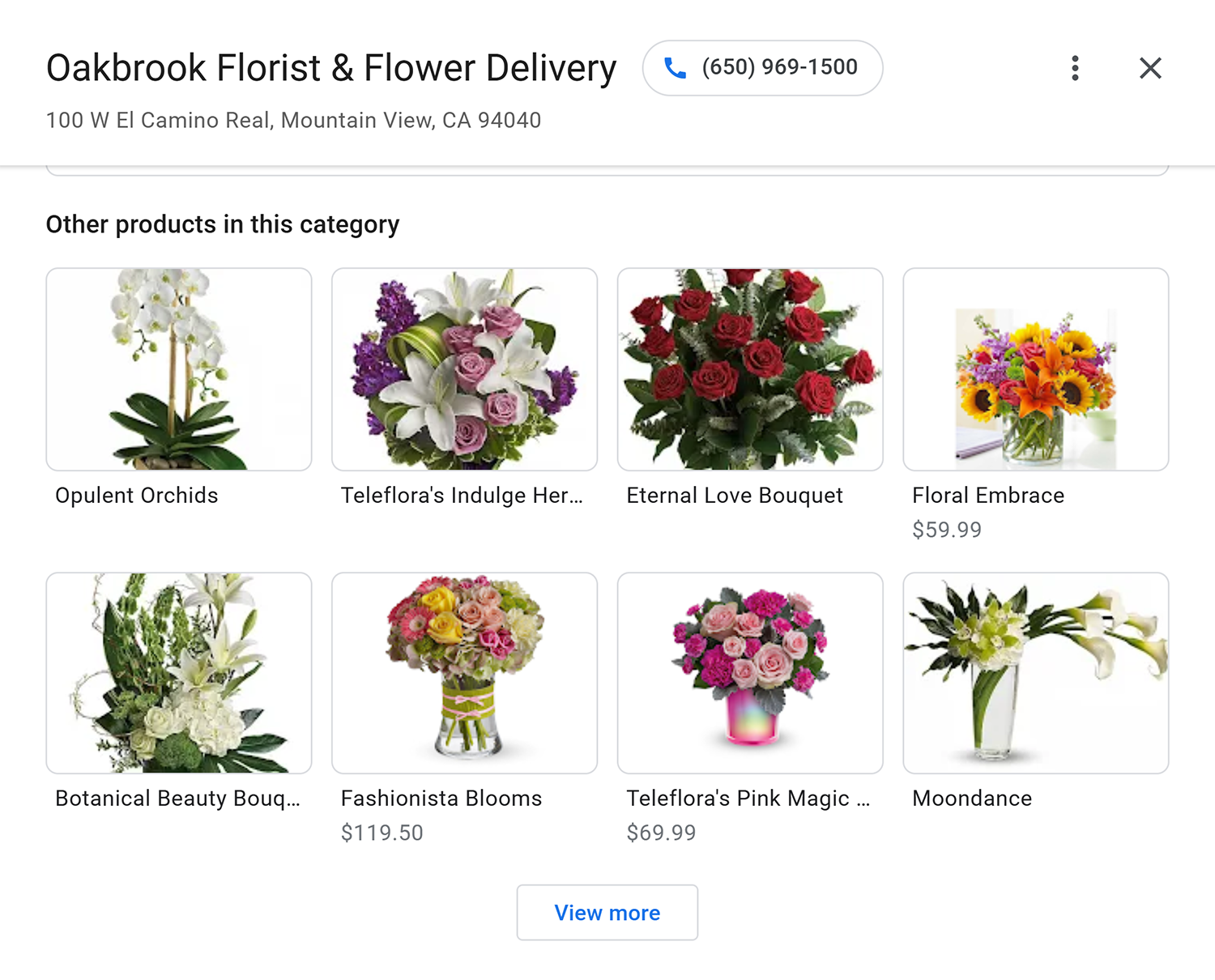The width and height of the screenshot is (1215, 980).
Task: Select the Moondance product title
Action: click(x=972, y=799)
